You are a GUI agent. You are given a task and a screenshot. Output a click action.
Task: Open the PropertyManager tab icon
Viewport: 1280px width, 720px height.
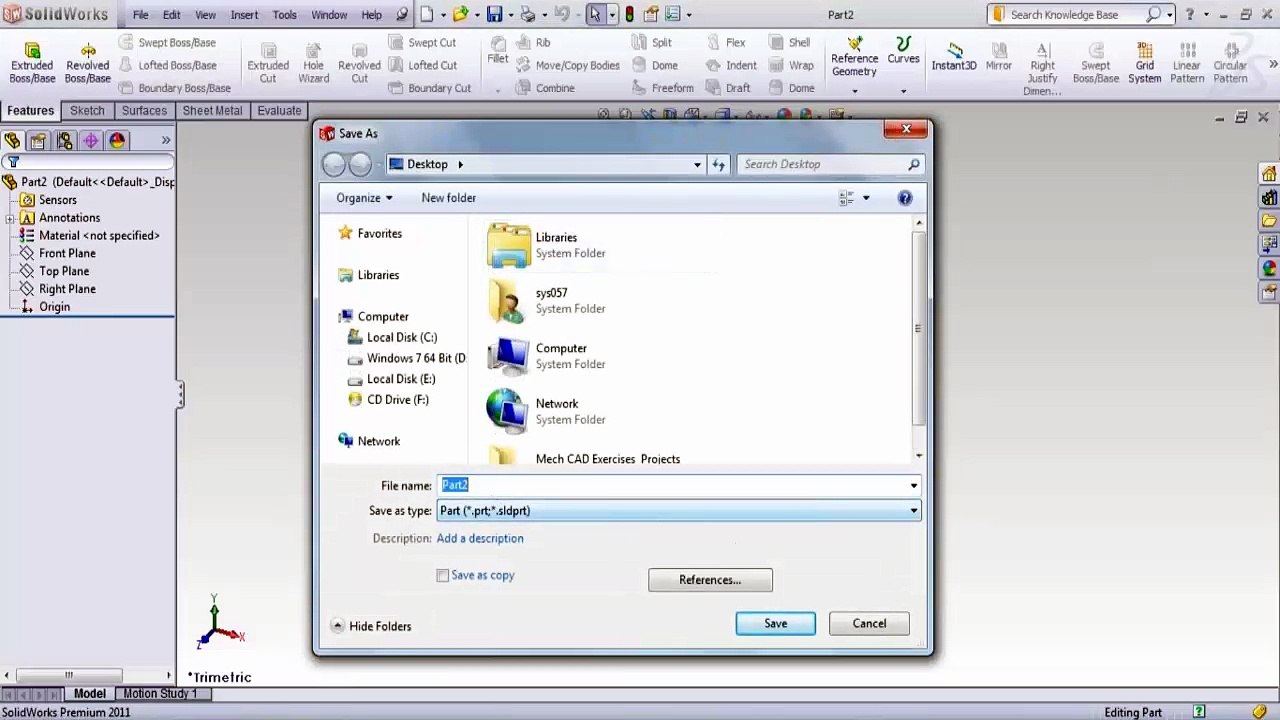(x=38, y=141)
